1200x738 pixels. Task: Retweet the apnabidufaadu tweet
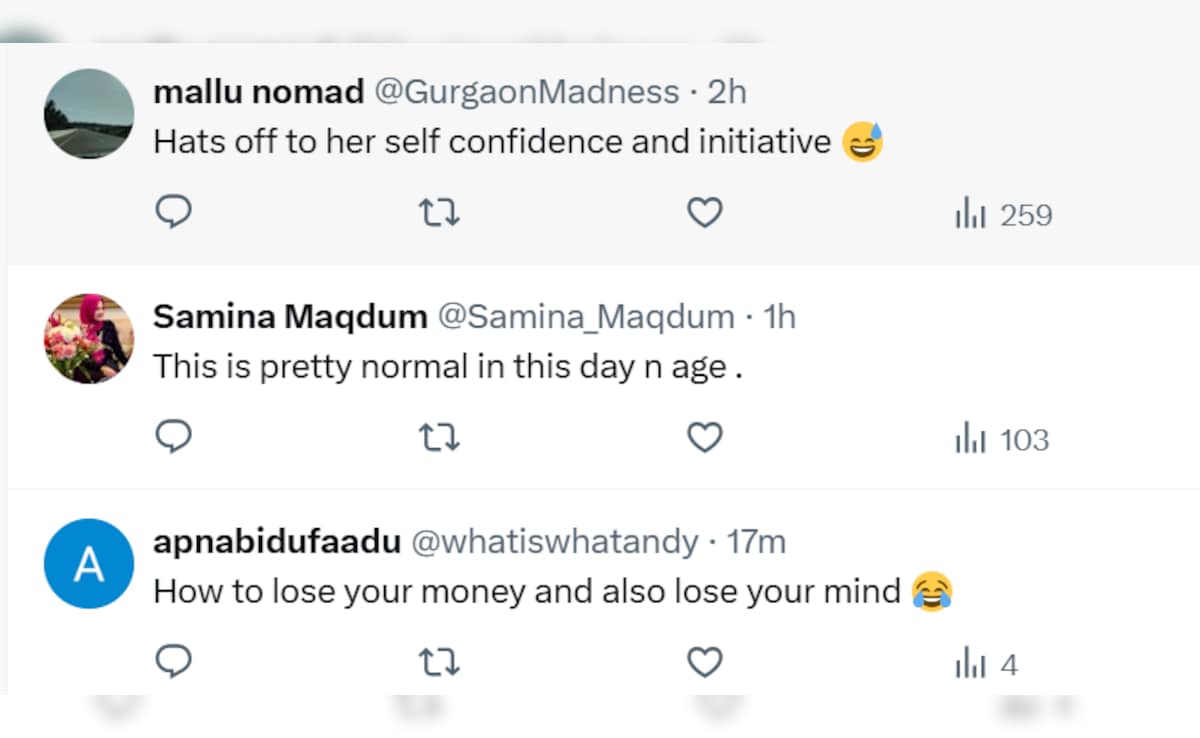tap(438, 662)
